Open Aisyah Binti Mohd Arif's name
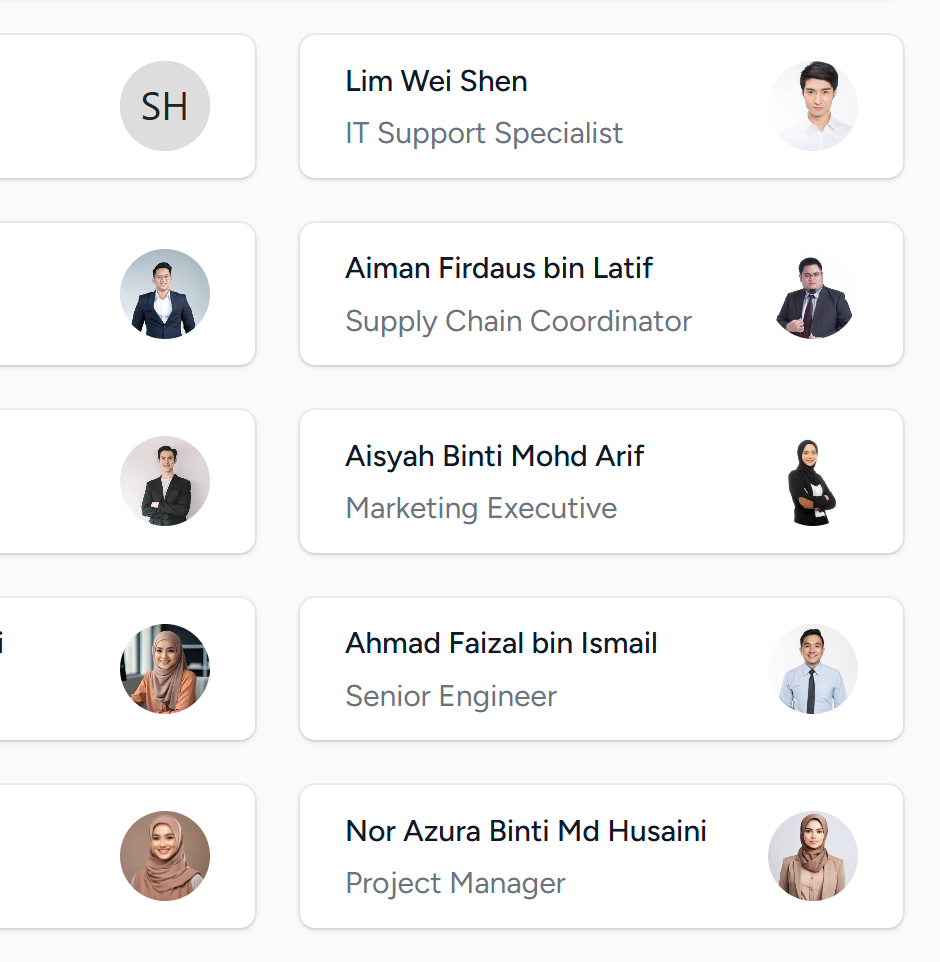The width and height of the screenshot is (940, 962). (x=494, y=456)
